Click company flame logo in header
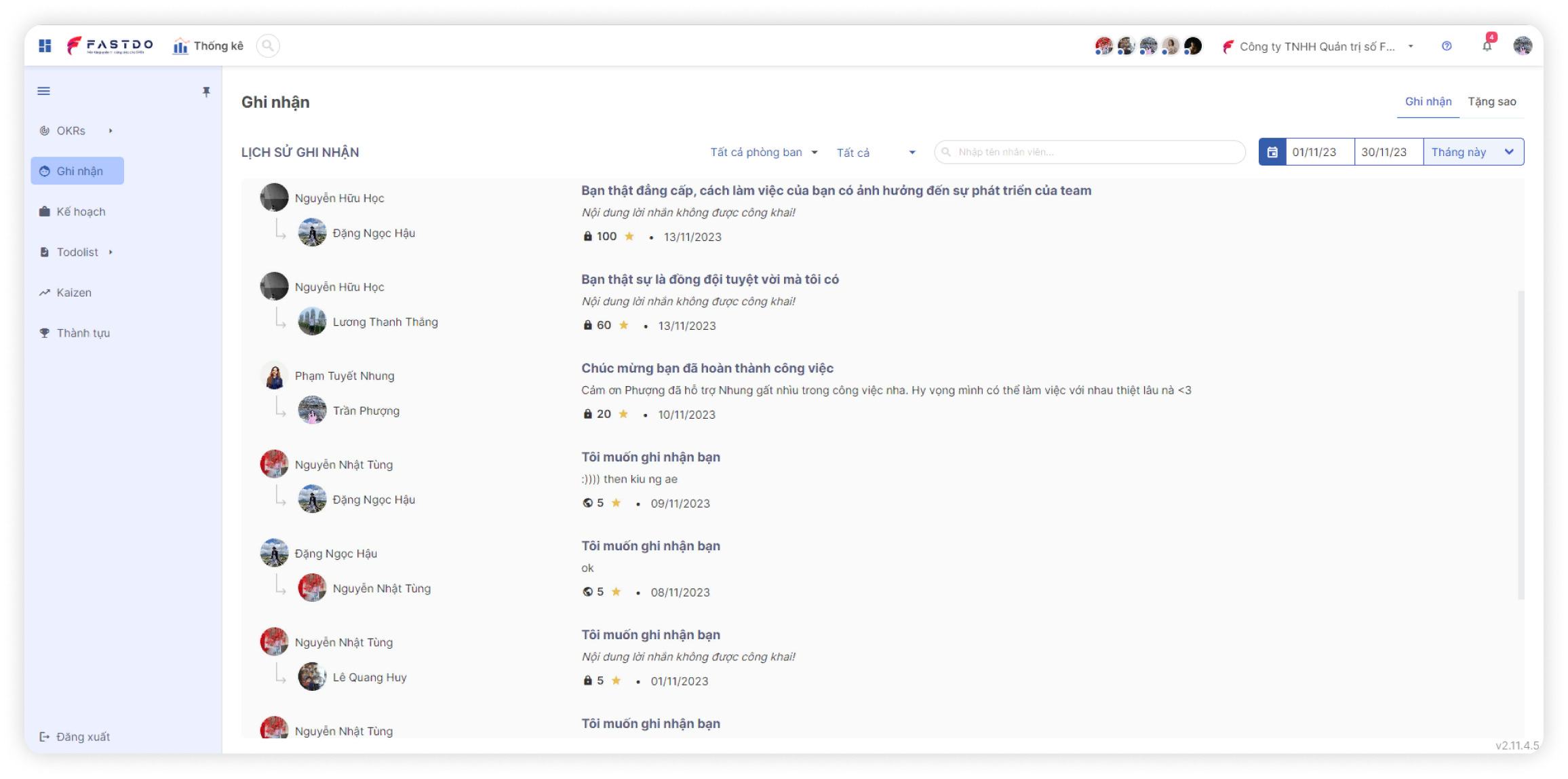 [1228, 46]
